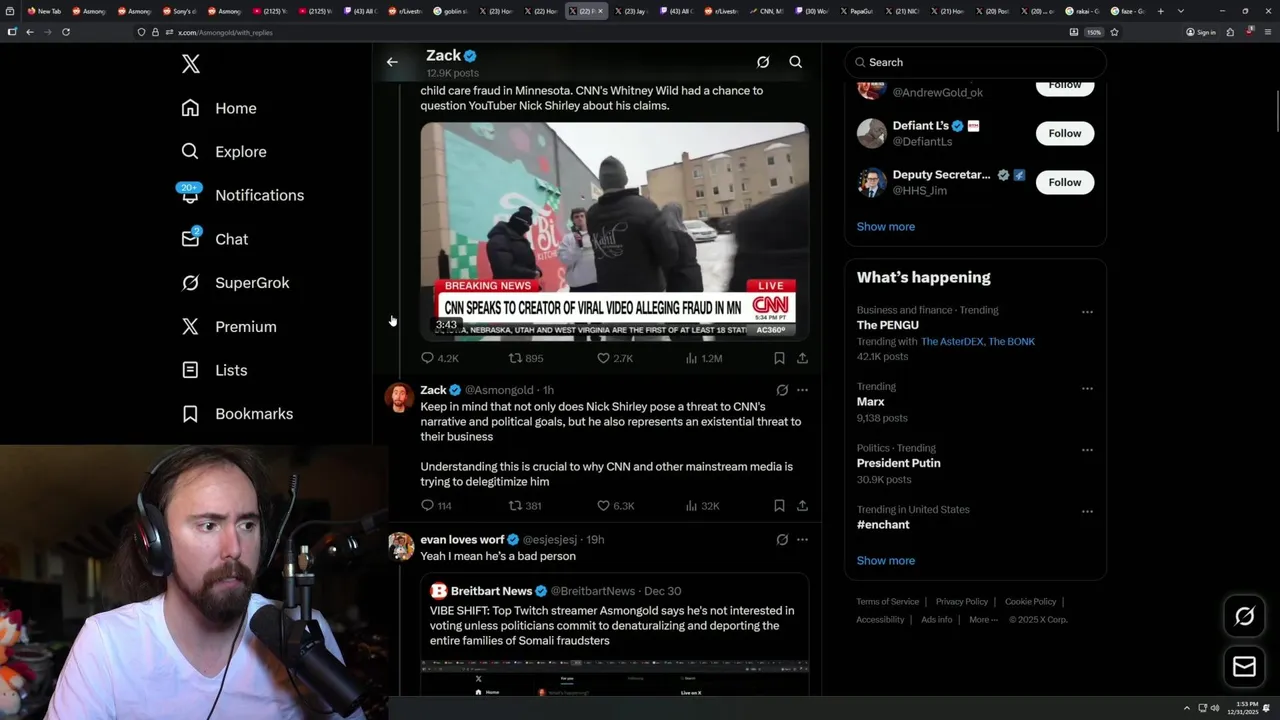The image size is (1280, 720).
Task: Open Notifications in the sidebar
Action: (242, 195)
